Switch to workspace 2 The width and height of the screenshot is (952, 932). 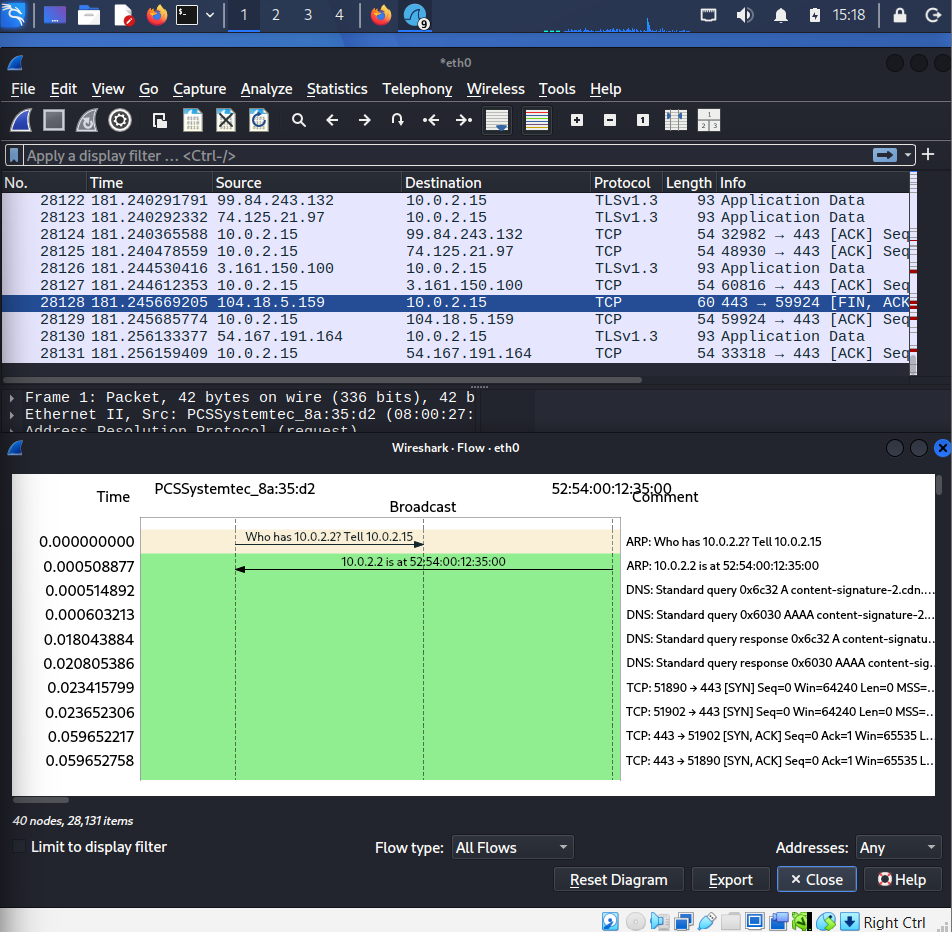coord(276,15)
